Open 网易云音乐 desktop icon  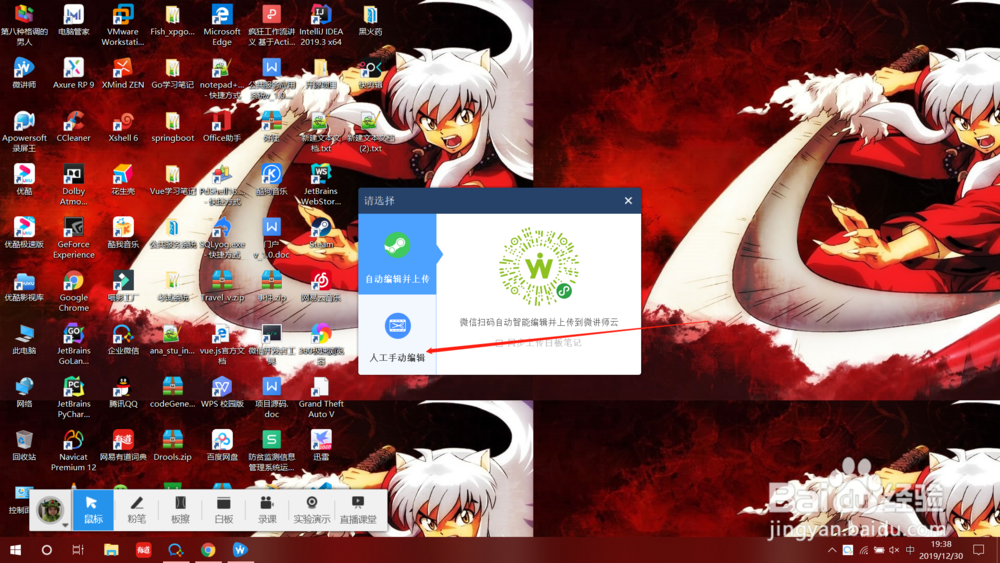coord(321,286)
